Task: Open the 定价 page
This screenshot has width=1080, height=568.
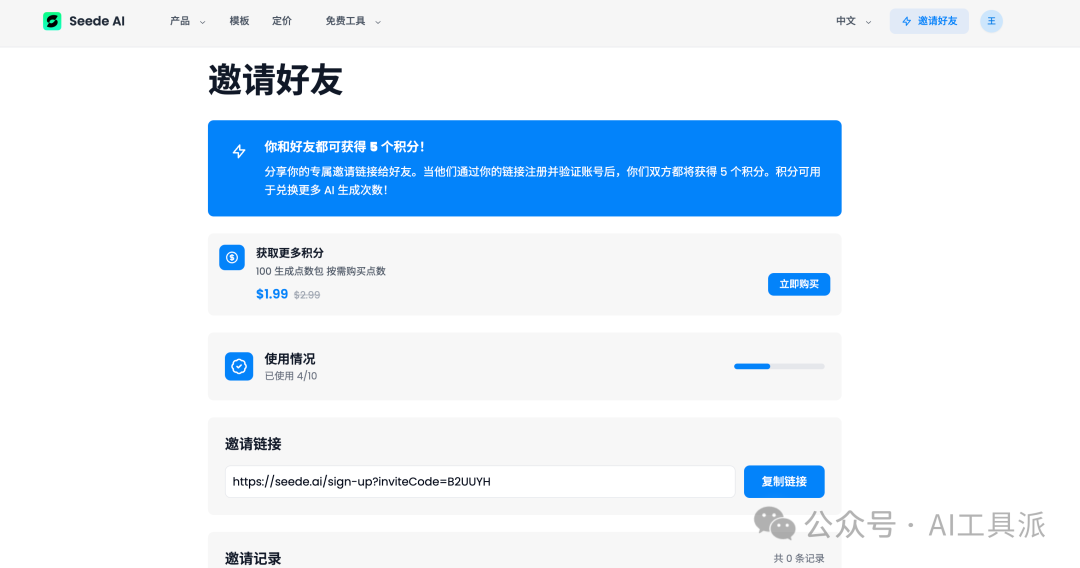Action: 282,21
